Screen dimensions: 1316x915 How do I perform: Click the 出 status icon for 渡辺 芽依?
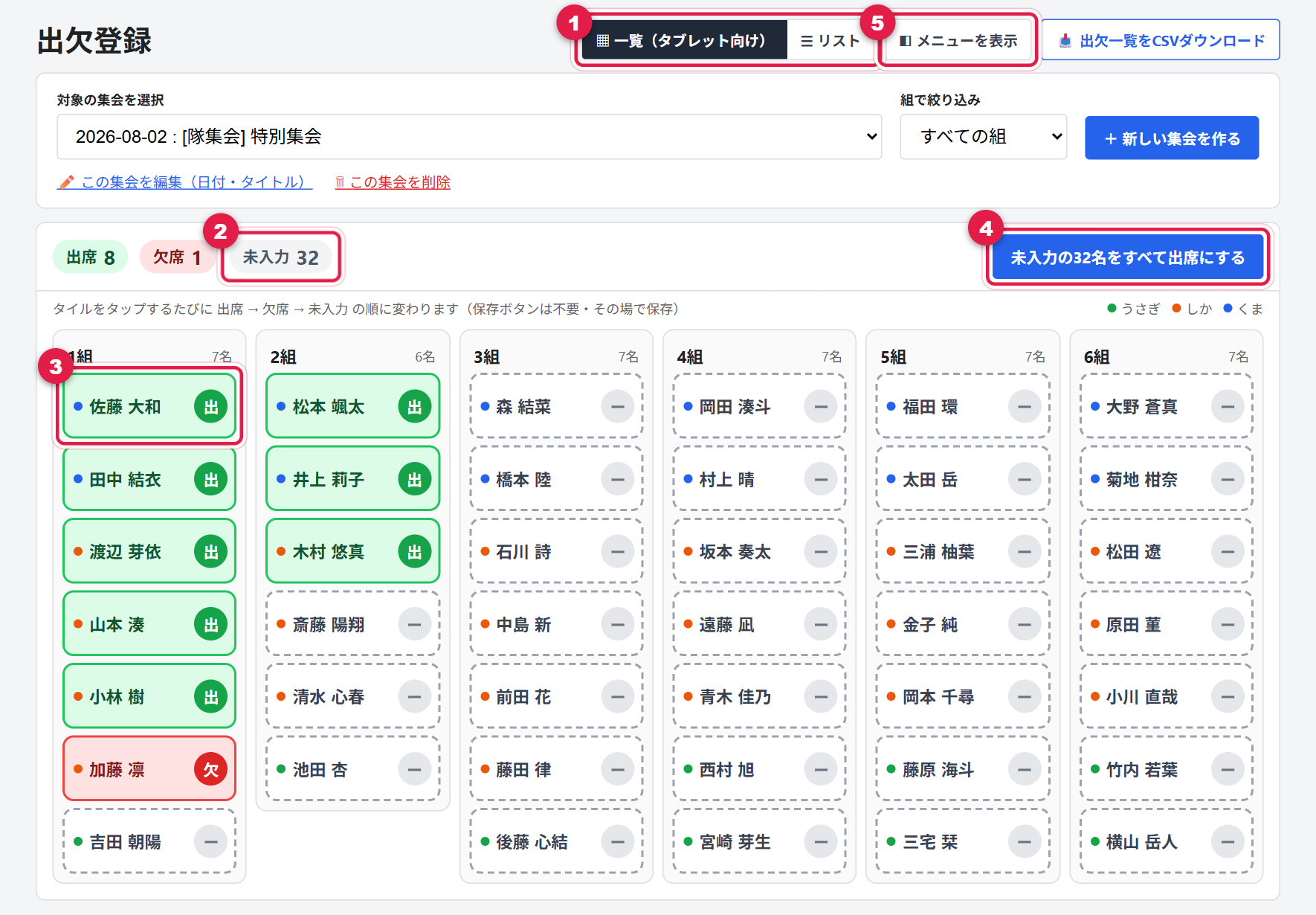[211, 552]
